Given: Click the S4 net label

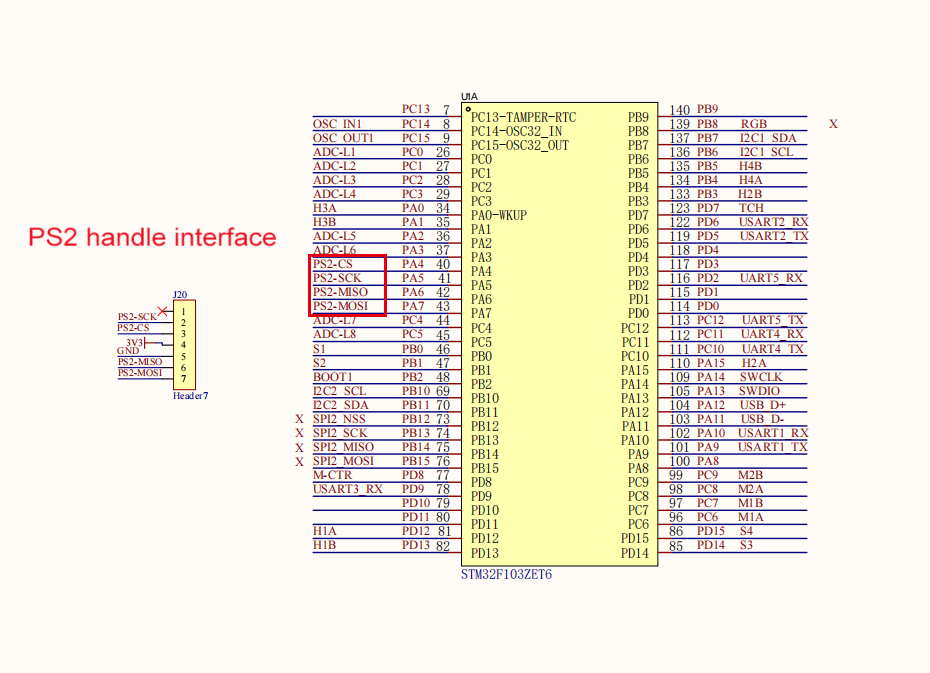Looking at the screenshot, I should point(746,531).
